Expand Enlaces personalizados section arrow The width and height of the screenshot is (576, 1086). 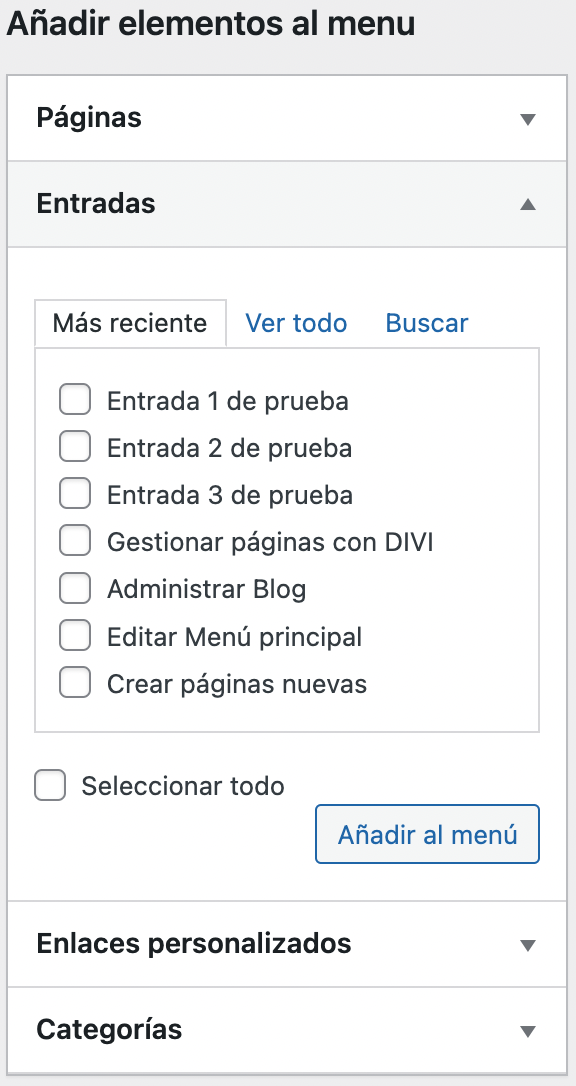pyautogui.click(x=528, y=945)
